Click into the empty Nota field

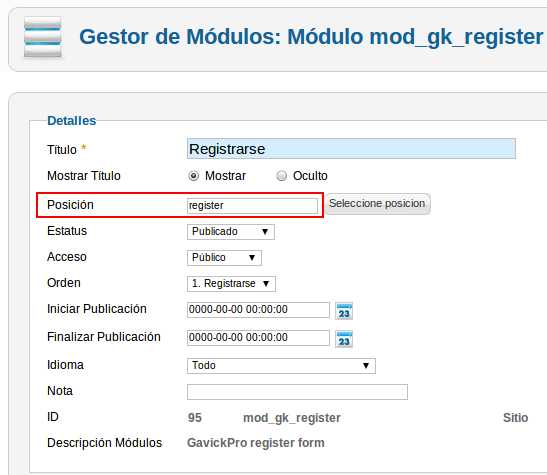(x=297, y=392)
